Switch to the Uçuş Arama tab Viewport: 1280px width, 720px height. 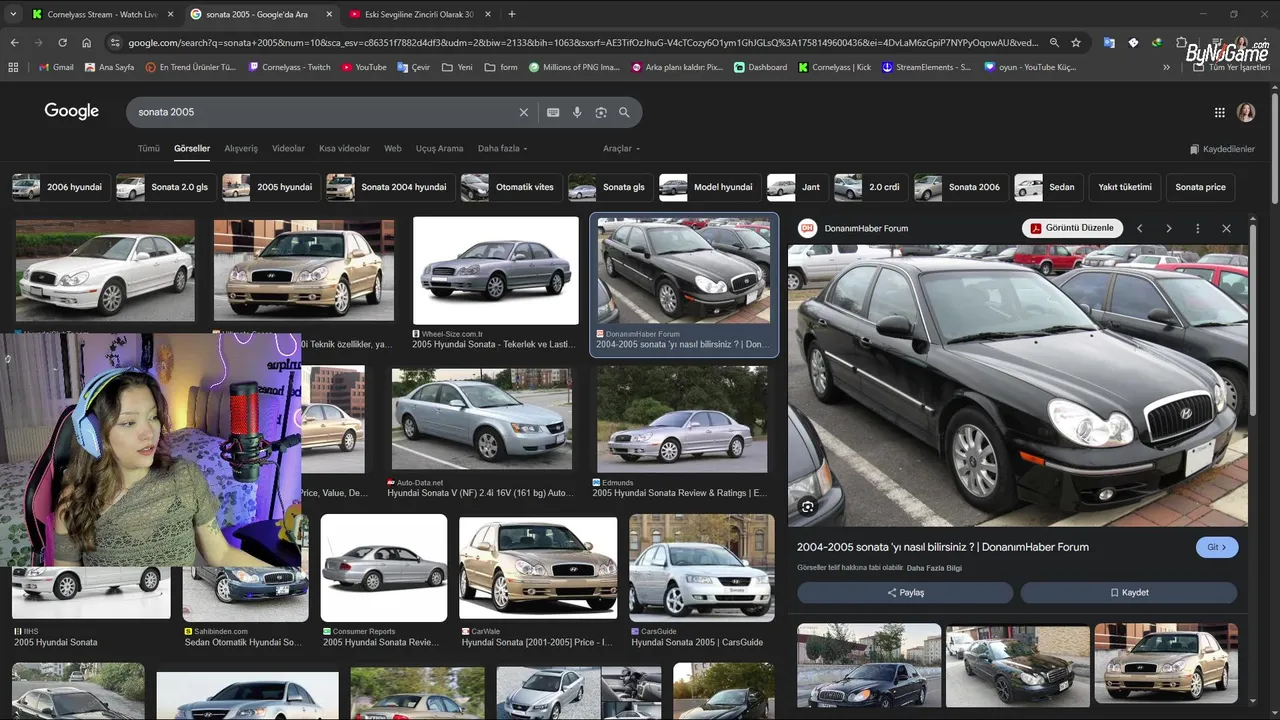(439, 148)
